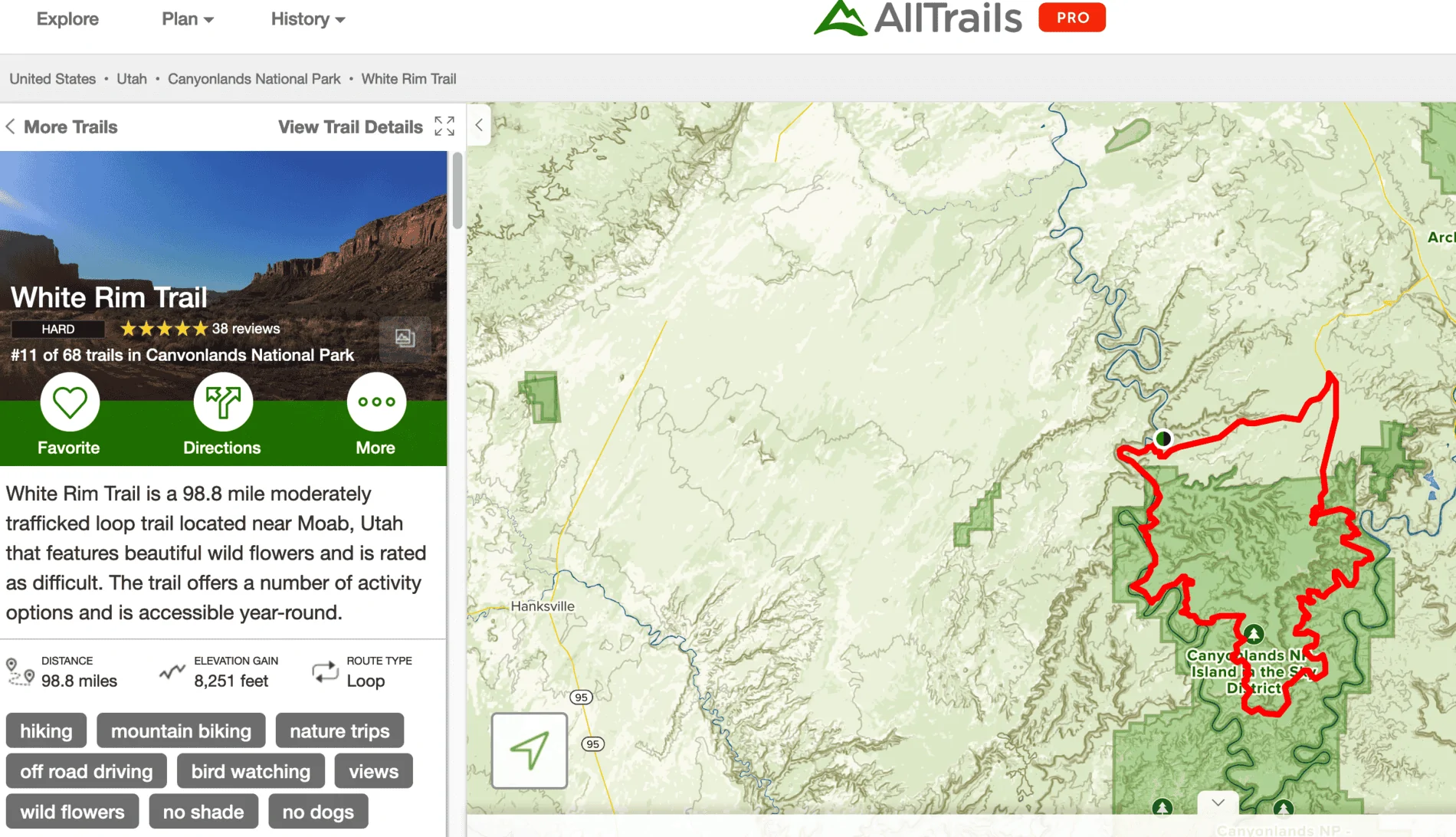Expand trail panel with fullscreen arrows icon
This screenshot has height=837, width=1456.
pyautogui.click(x=444, y=126)
